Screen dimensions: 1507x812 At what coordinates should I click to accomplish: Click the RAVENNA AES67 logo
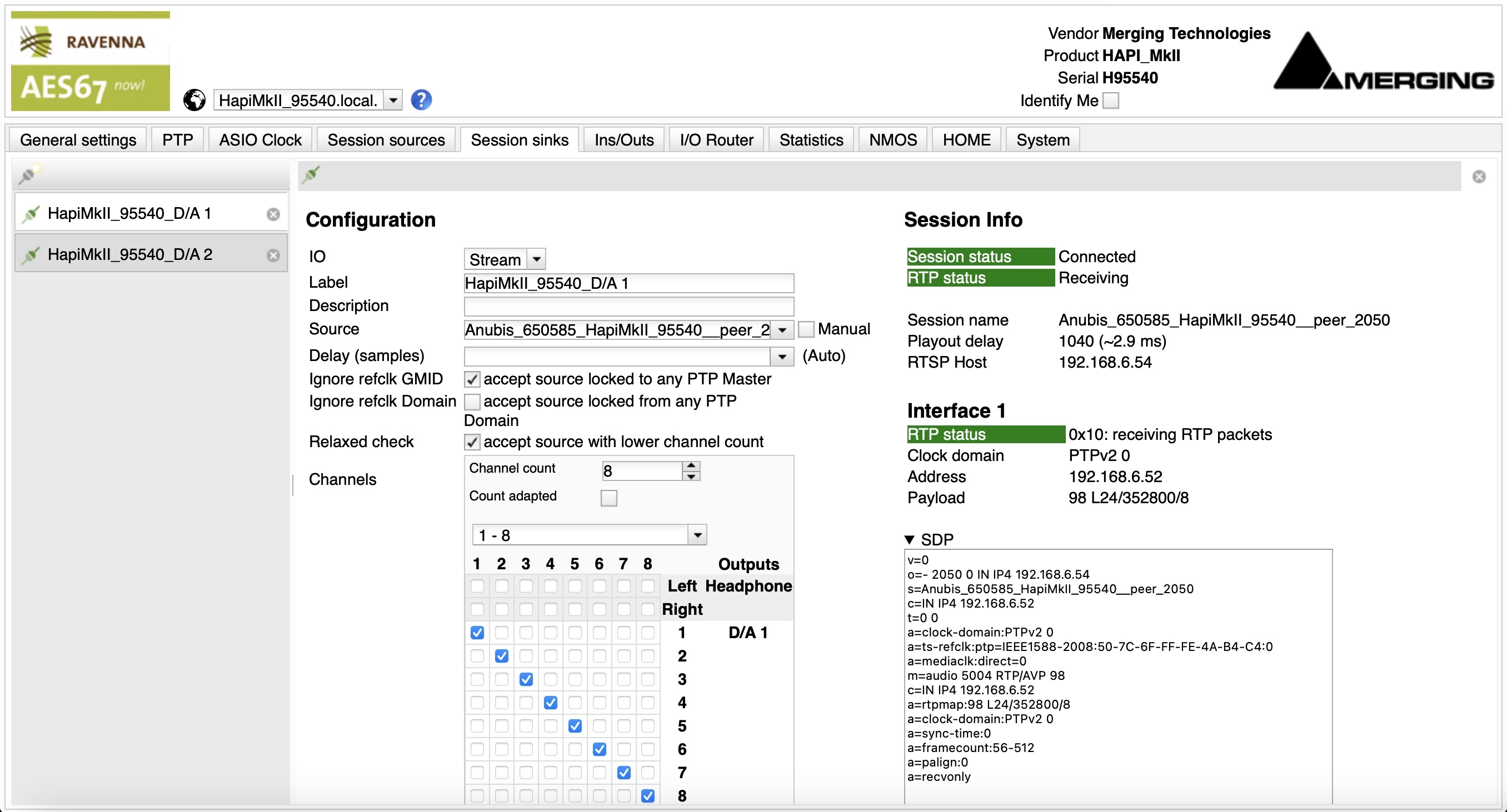click(91, 61)
